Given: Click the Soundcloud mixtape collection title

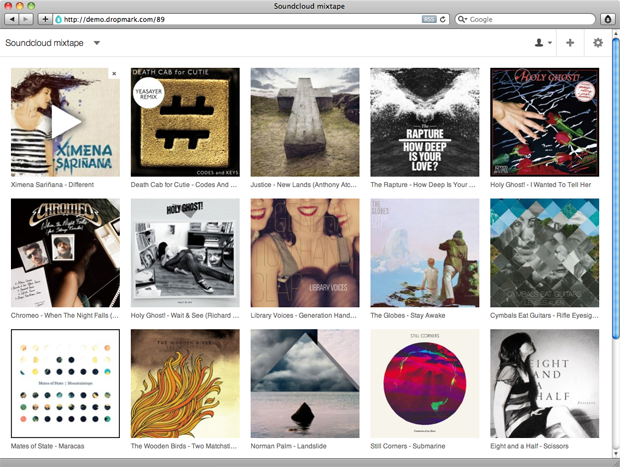Looking at the screenshot, I should (x=44, y=43).
